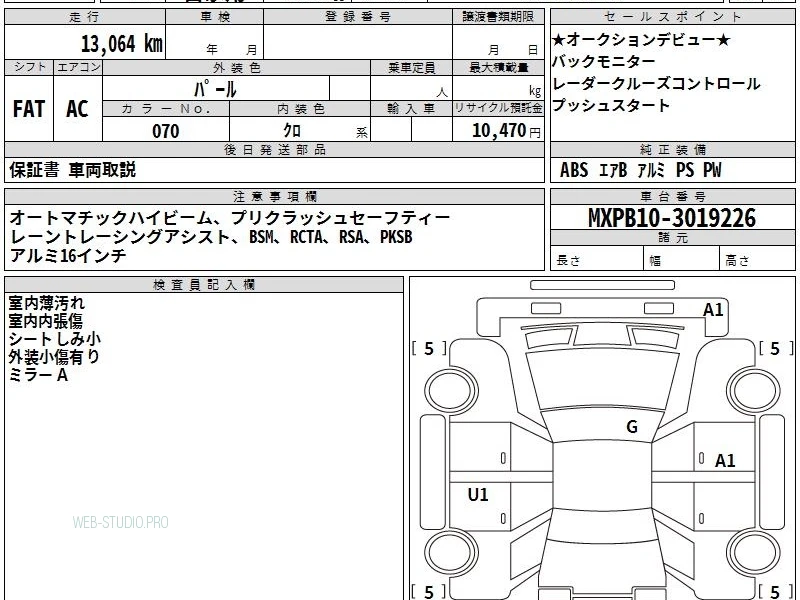The image size is (800, 600).
Task: Select the 車両取説 entry
Action: pyautogui.click(x=102, y=170)
